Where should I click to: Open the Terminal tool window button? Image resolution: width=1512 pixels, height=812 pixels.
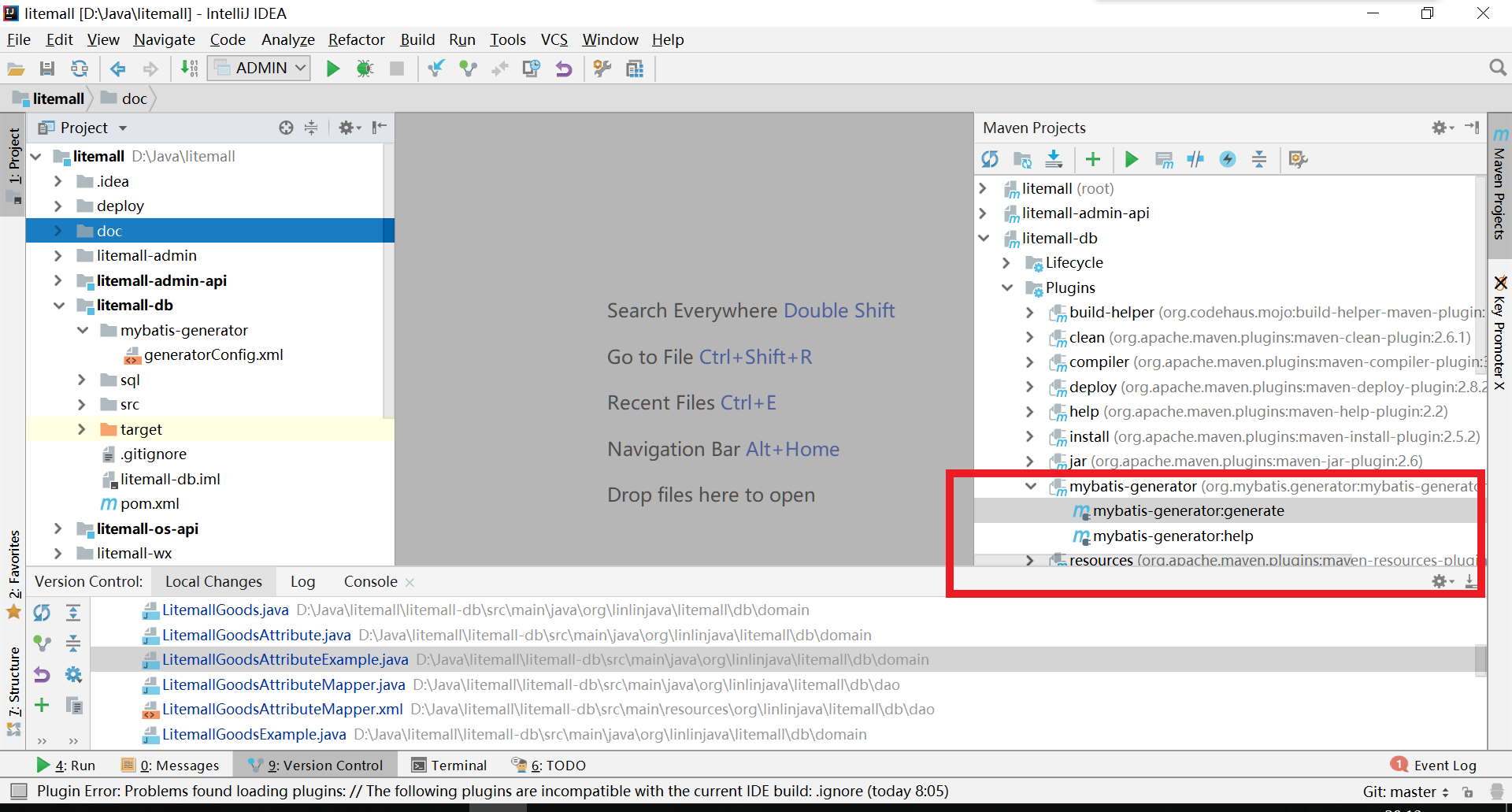coord(450,766)
